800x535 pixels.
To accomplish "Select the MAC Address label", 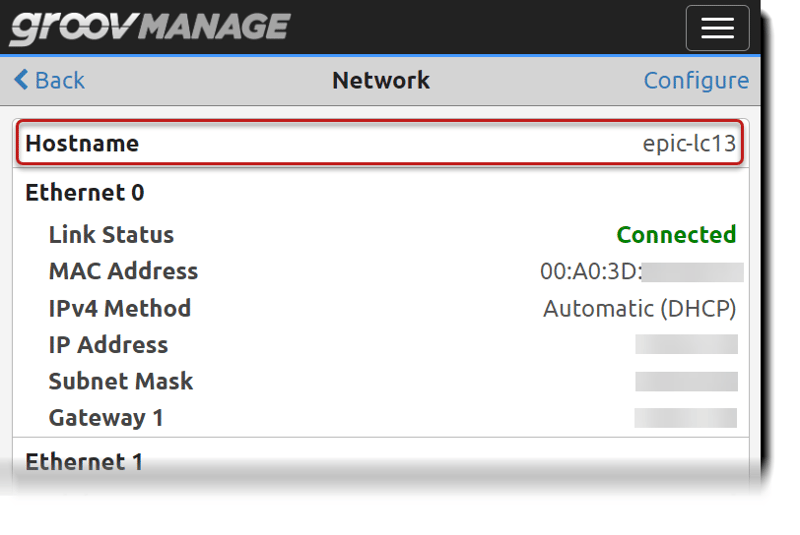I will pyautogui.click(x=123, y=271).
